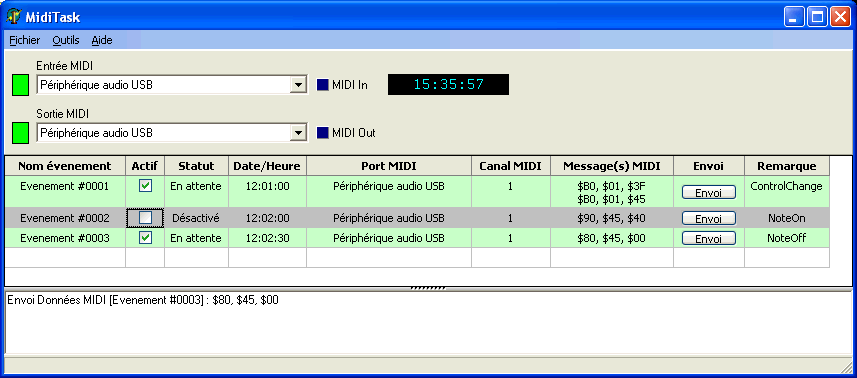
Task: Open the Fichier menu
Action: coord(25,40)
